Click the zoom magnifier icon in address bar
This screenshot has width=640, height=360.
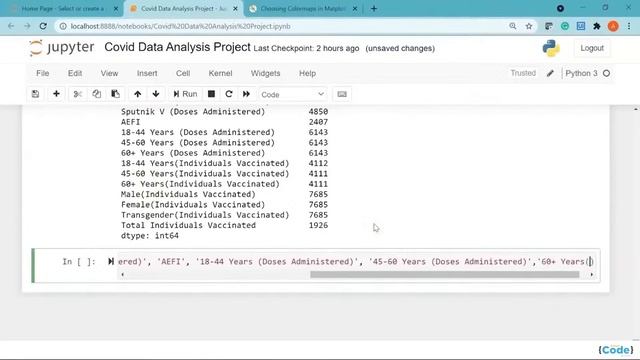tap(513, 26)
